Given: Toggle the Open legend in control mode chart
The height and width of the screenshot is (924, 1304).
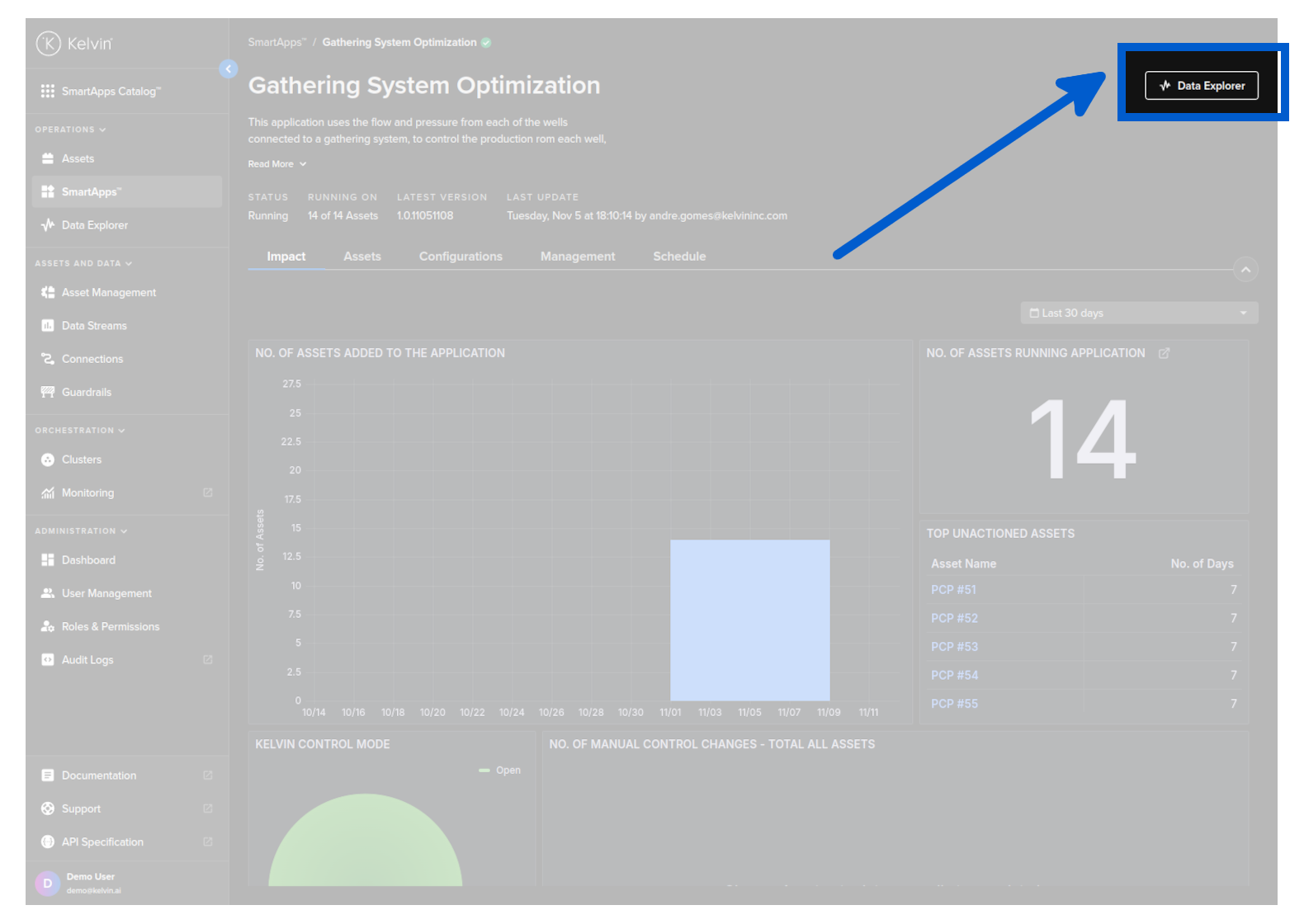Looking at the screenshot, I should coord(500,771).
